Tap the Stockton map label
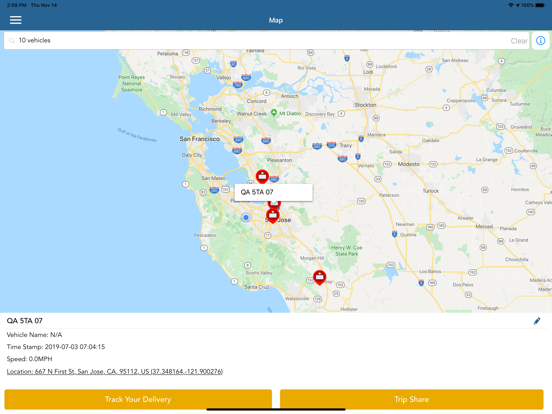 [365, 105]
